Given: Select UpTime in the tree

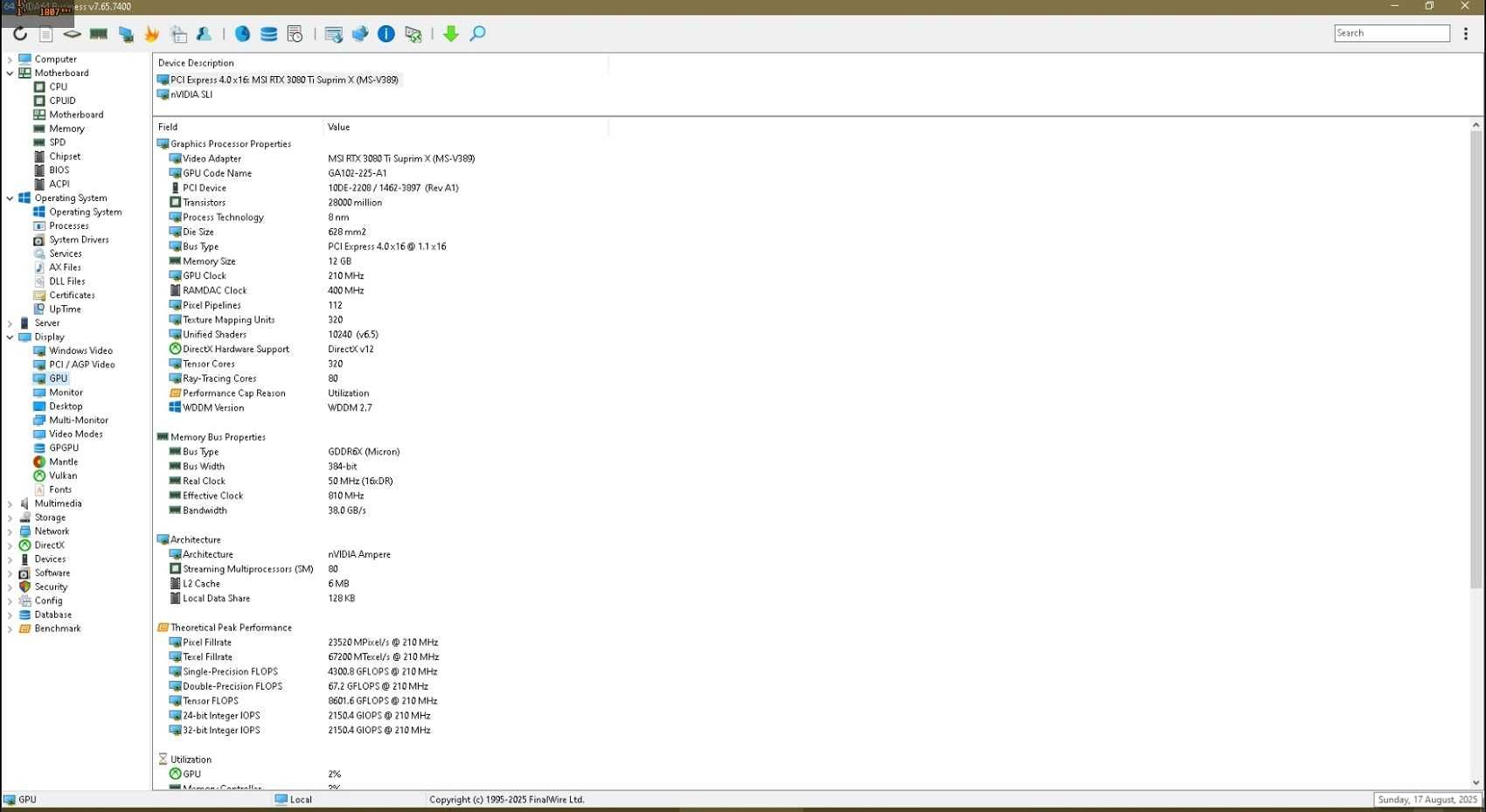Looking at the screenshot, I should (x=65, y=309).
